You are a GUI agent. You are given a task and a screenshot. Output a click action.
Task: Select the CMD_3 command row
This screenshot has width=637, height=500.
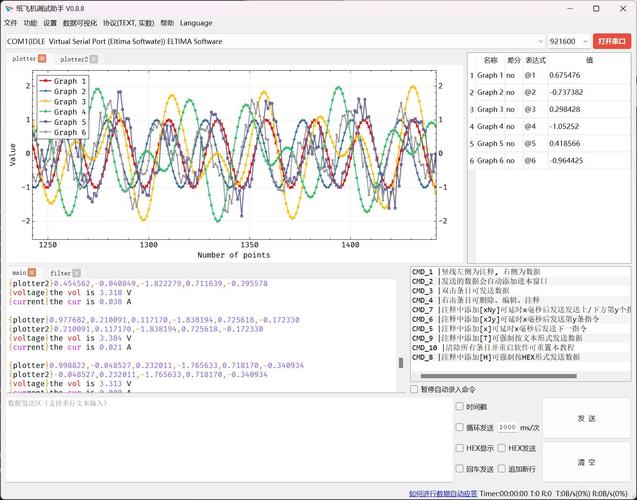521,291
